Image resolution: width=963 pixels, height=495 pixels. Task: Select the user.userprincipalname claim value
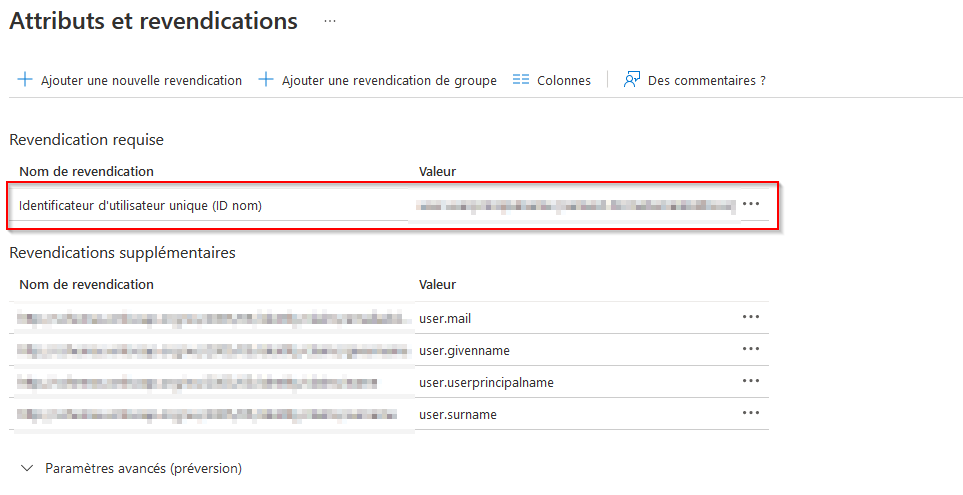[486, 382]
